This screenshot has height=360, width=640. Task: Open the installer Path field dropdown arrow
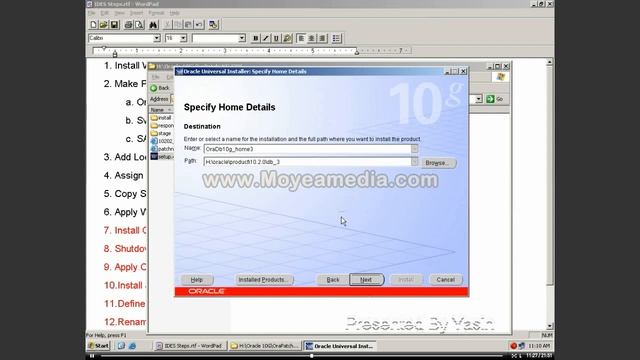click(414, 162)
